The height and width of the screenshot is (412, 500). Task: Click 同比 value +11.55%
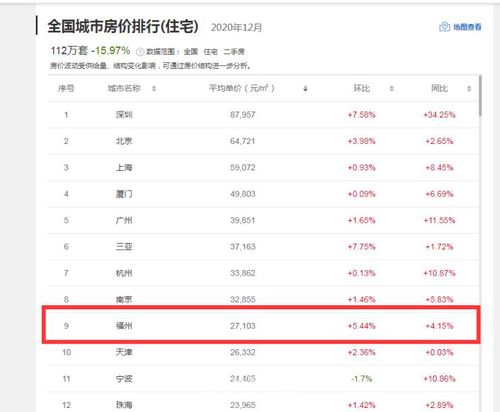coord(439,220)
